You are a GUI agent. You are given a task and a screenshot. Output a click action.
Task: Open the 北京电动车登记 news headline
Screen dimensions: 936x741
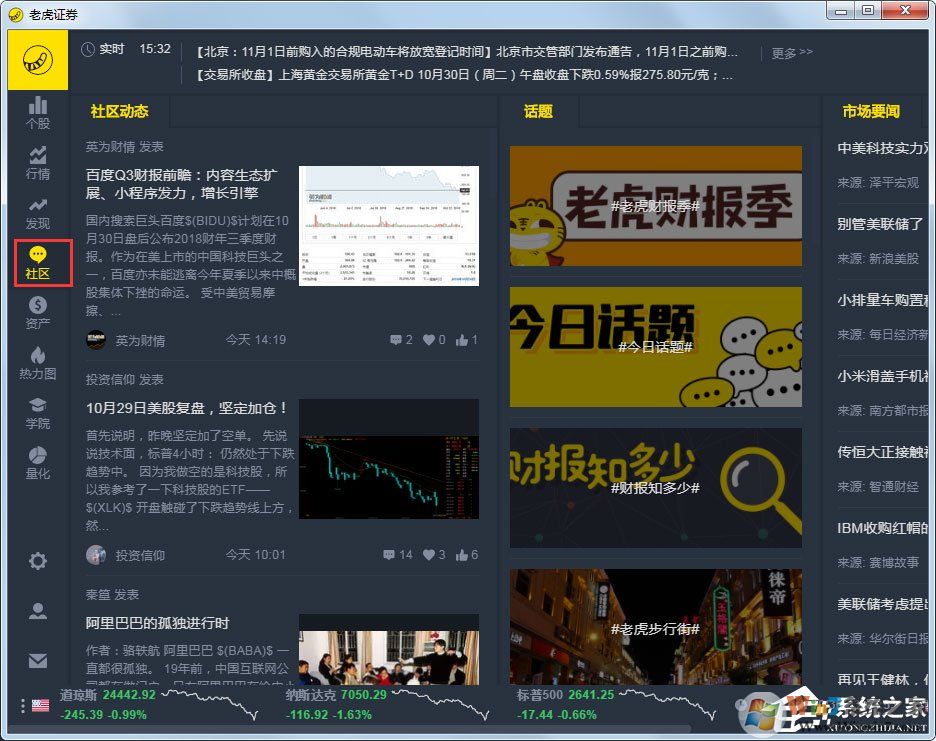(x=467, y=52)
